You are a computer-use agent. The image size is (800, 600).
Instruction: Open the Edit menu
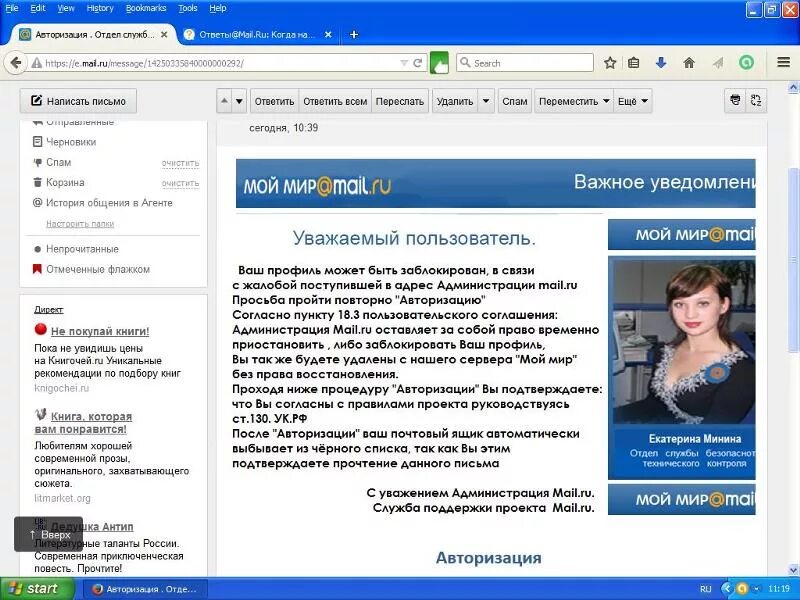click(38, 8)
